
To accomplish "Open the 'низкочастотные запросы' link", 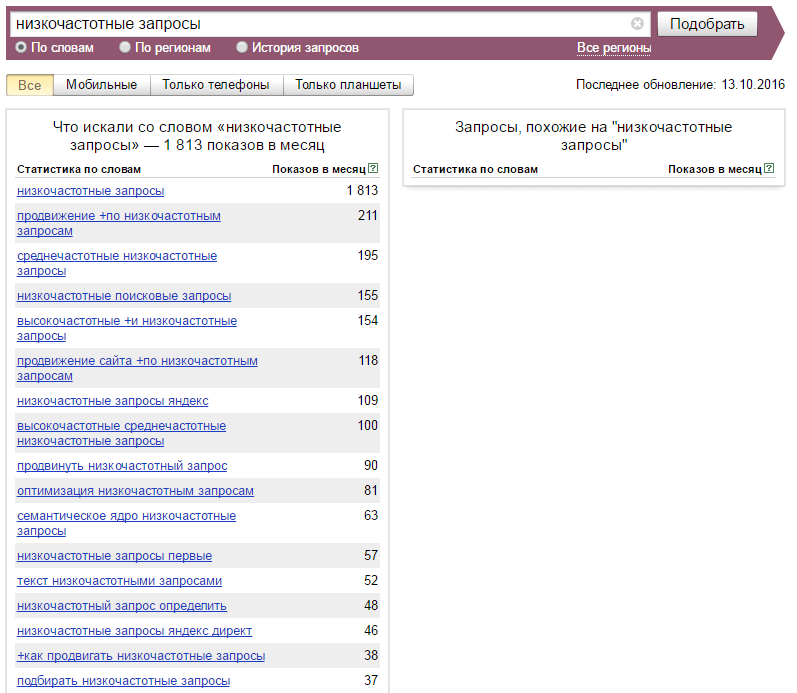I will (x=90, y=191).
